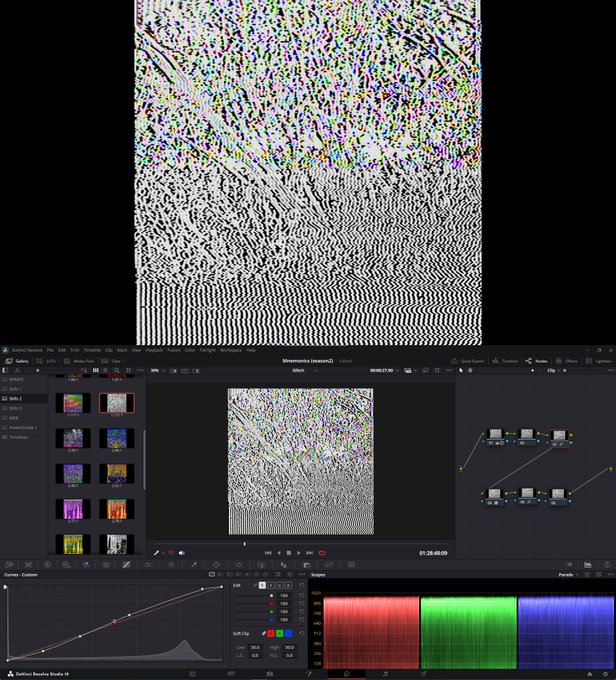
Task: Switch gallery to thumbnail grid view
Action: pyautogui.click(x=96, y=370)
